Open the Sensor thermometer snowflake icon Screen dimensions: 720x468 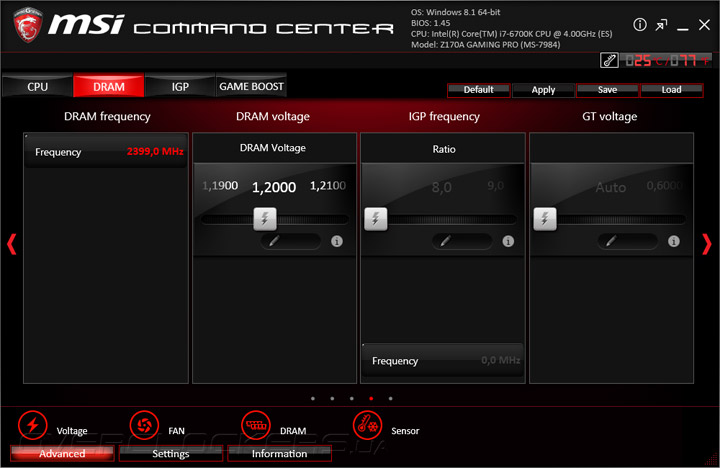[367, 425]
